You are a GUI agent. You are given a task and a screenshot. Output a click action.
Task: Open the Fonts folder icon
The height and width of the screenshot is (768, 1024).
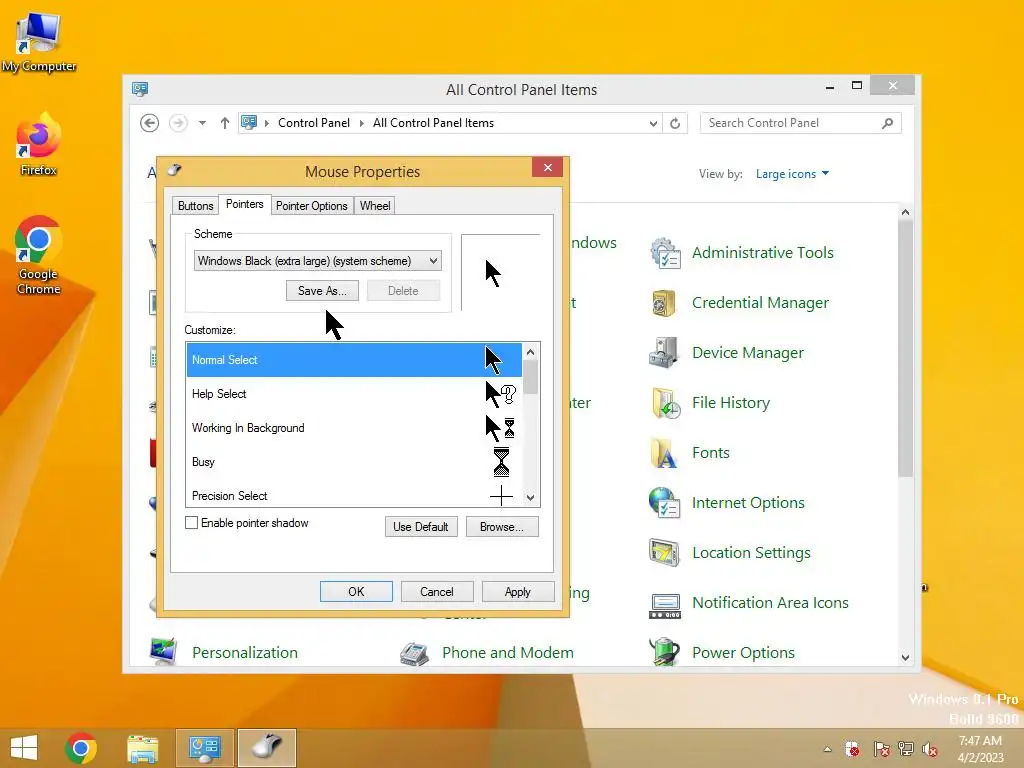665,453
